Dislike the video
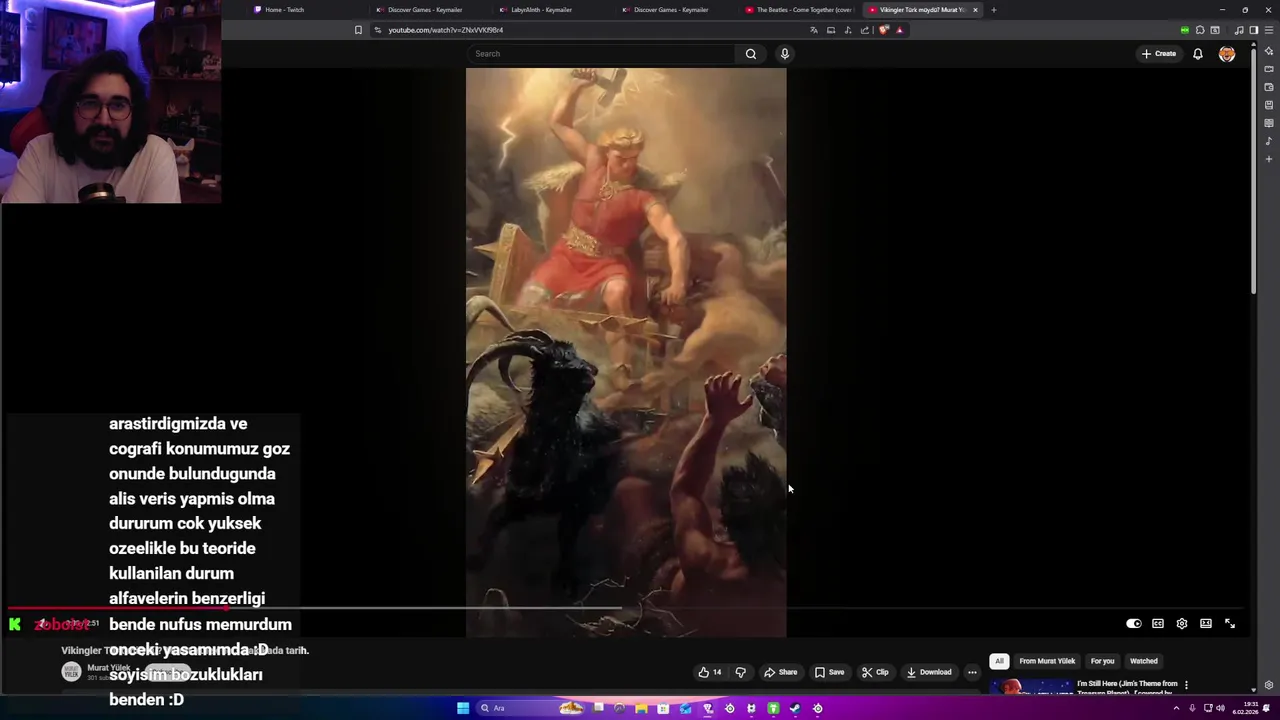Viewport: 1280px width, 720px height. pos(741,672)
